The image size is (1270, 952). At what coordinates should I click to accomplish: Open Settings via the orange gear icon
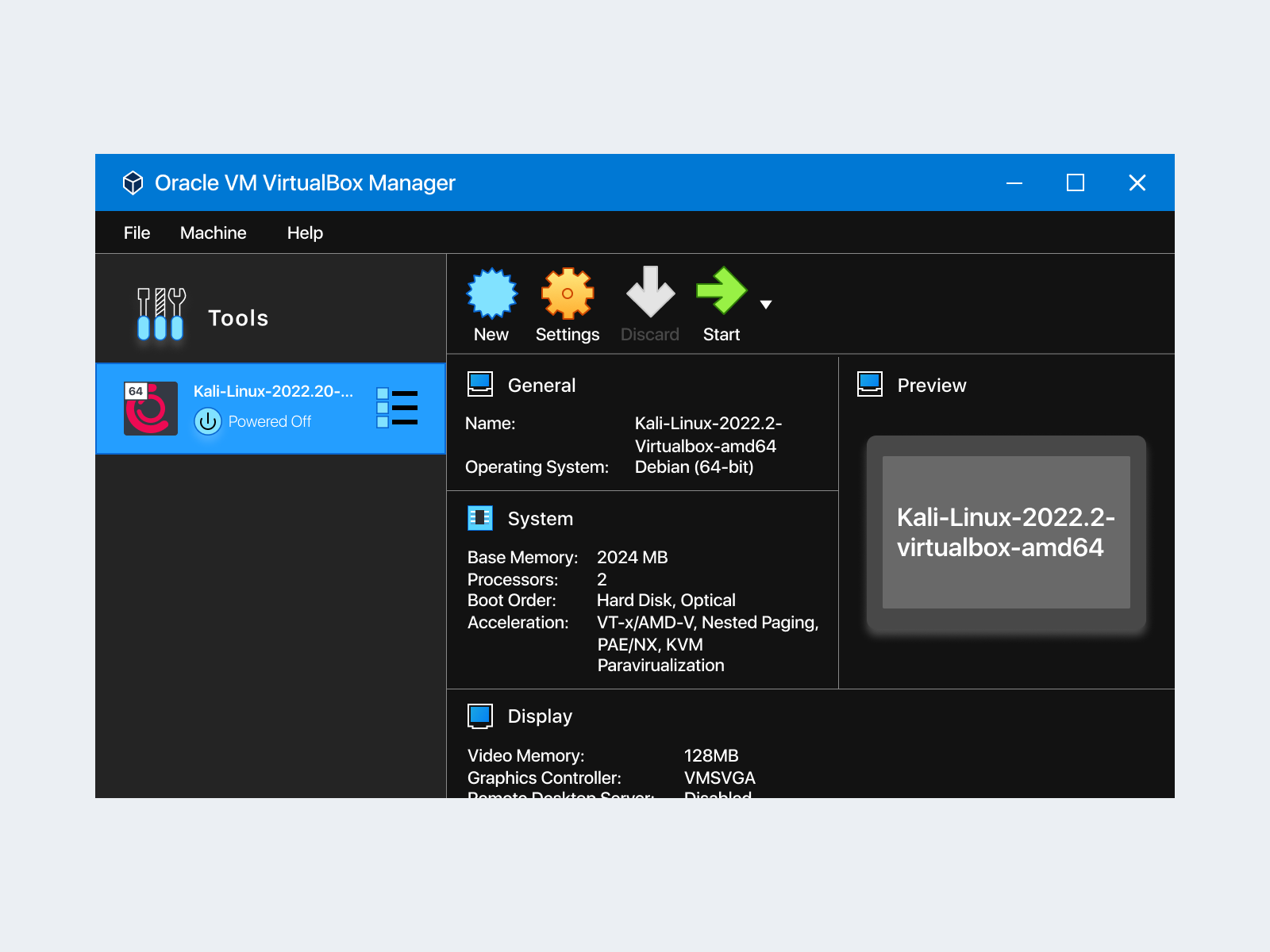click(x=568, y=293)
